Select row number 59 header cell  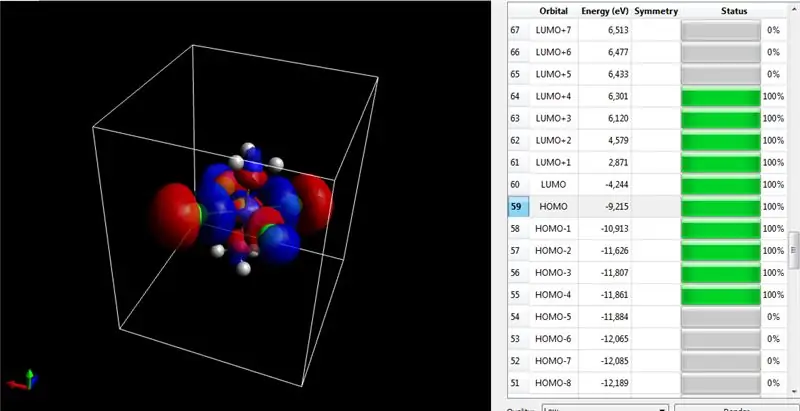pos(518,207)
